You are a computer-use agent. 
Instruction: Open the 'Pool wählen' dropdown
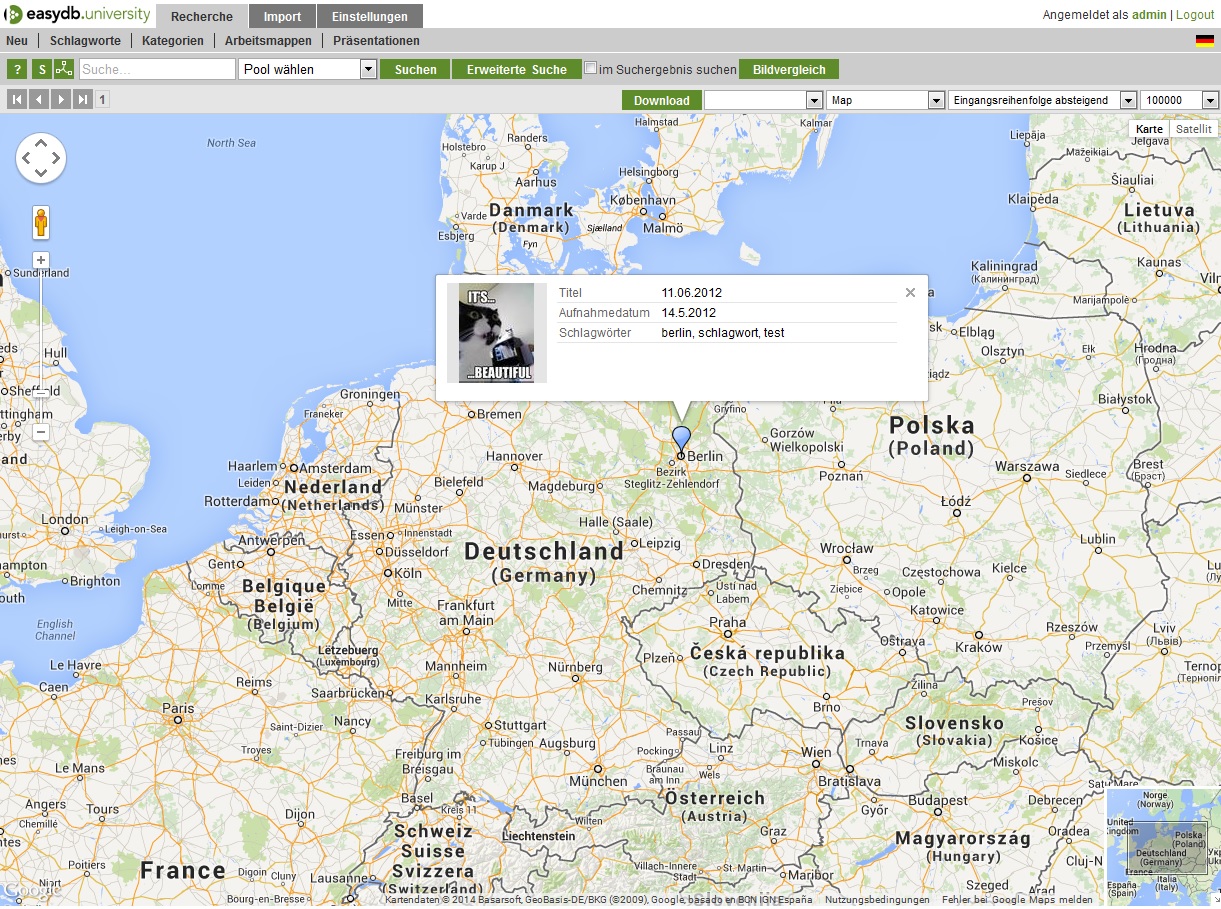tap(307, 69)
